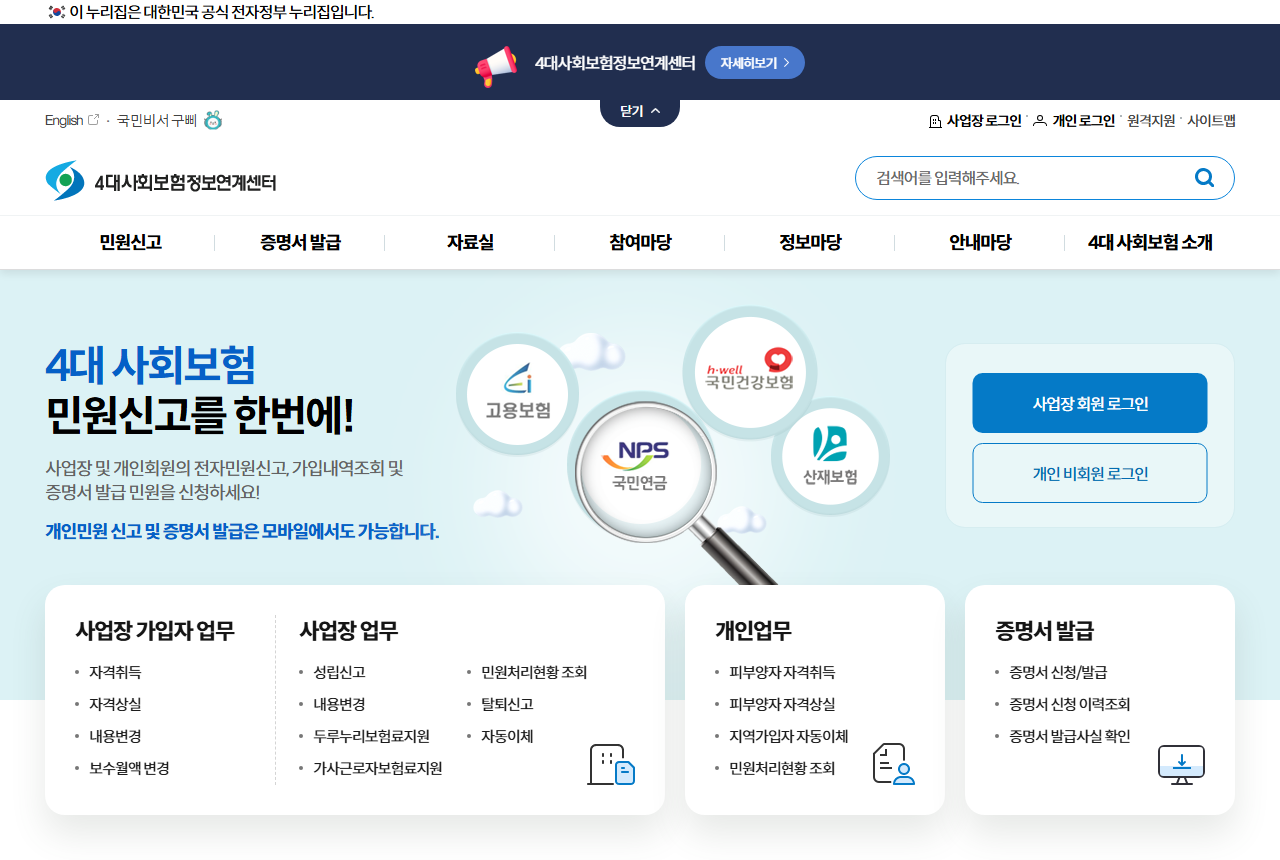The image size is (1280, 860).
Task: Open the 안내마당 menu
Action: tap(980, 242)
